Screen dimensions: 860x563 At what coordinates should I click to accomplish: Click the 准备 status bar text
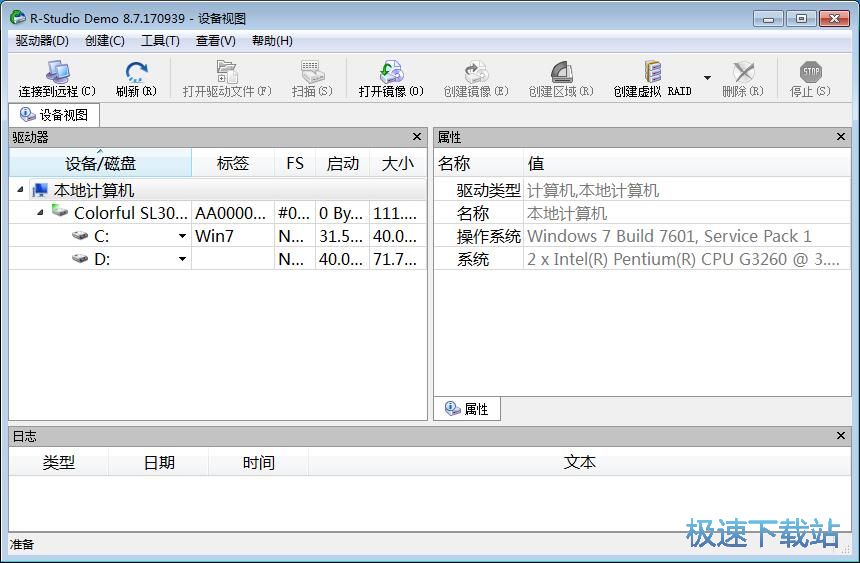point(22,544)
